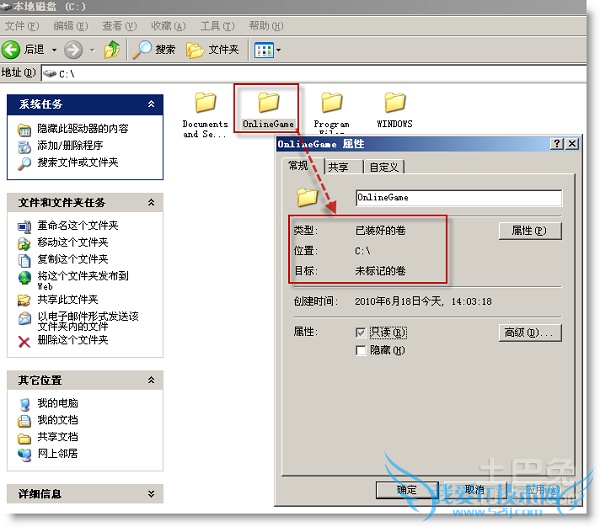Viewport: 600px width, 527px height.
Task: Select the Program Files folder
Action: (331, 112)
